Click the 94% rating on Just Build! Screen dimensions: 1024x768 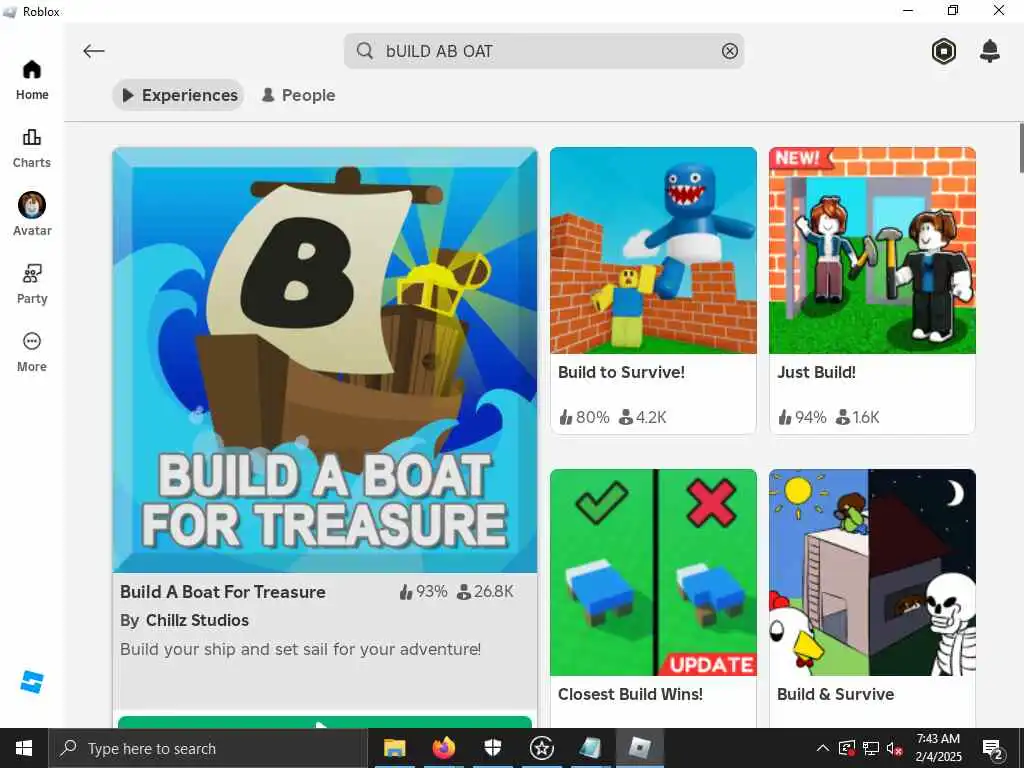click(803, 417)
